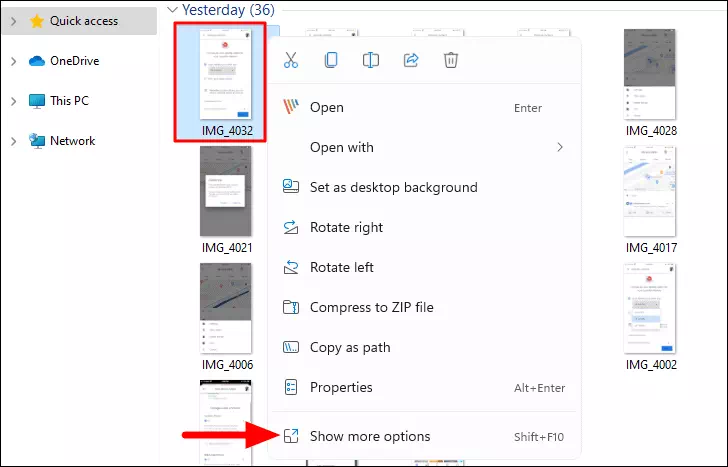Click the Network icon in sidebar

pos(37,141)
